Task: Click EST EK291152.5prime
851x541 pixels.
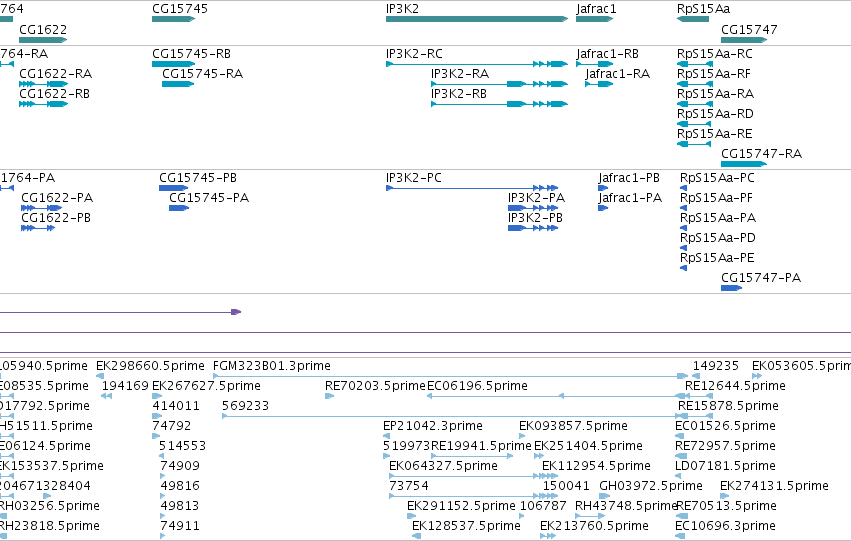Action: click(x=461, y=507)
